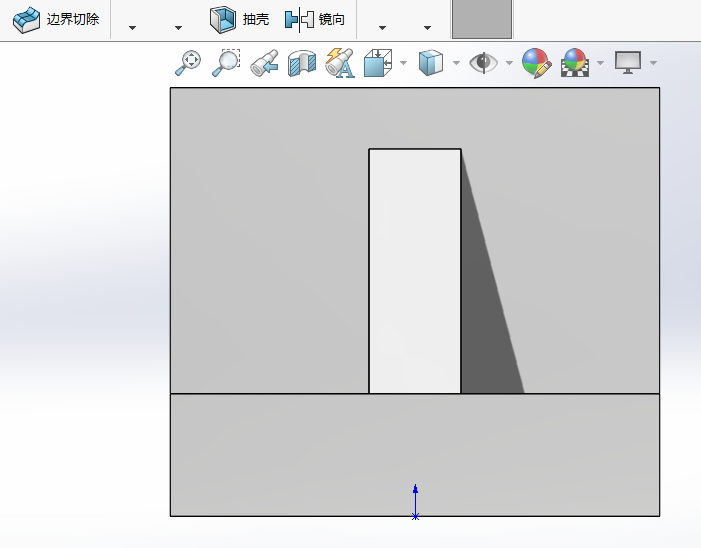The width and height of the screenshot is (701, 548).
Task: Select the Zoom to Area tool
Action: pyautogui.click(x=227, y=63)
